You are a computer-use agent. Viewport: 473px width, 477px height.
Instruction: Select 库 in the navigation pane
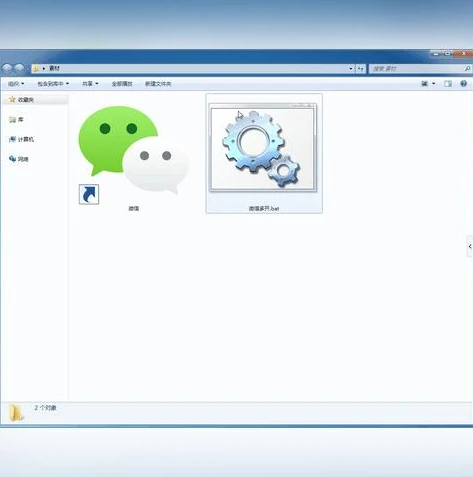coord(21,119)
